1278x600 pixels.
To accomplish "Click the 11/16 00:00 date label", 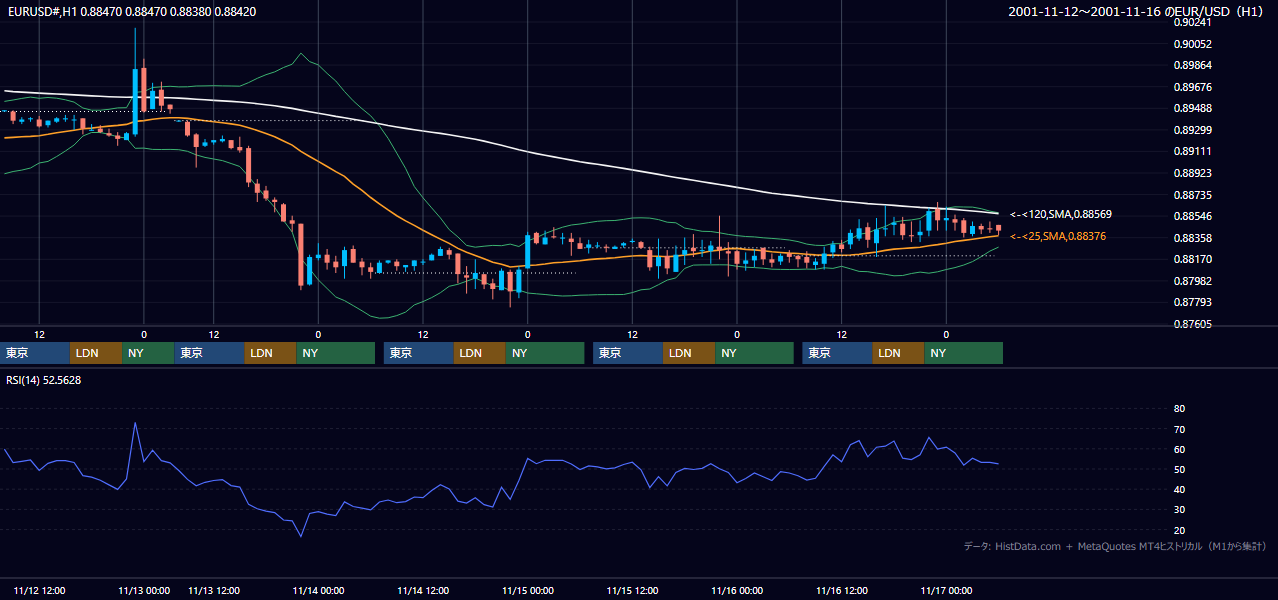I will (x=737, y=590).
